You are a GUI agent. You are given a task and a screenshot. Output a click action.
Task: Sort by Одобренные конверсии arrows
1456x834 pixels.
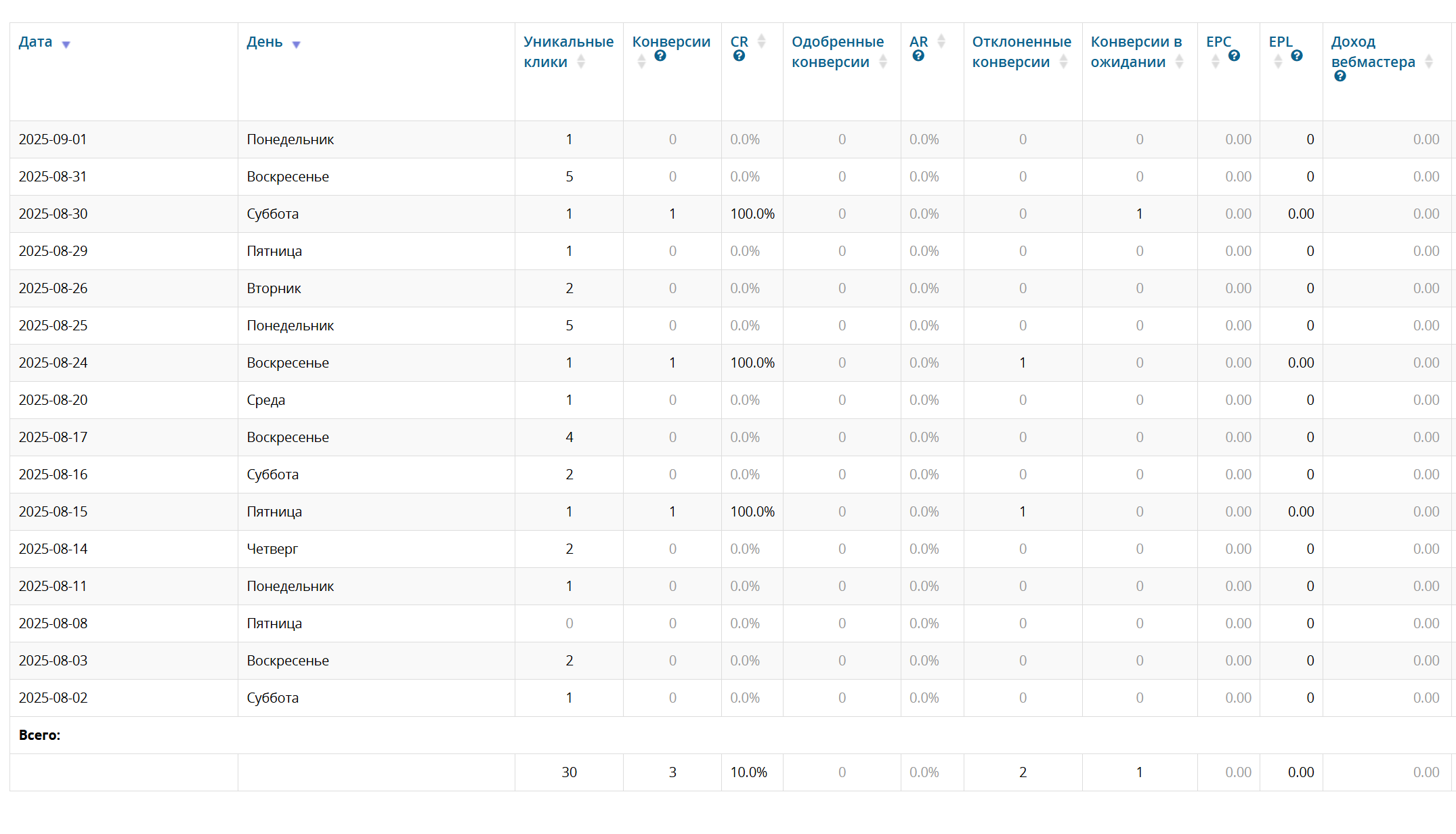coord(883,62)
